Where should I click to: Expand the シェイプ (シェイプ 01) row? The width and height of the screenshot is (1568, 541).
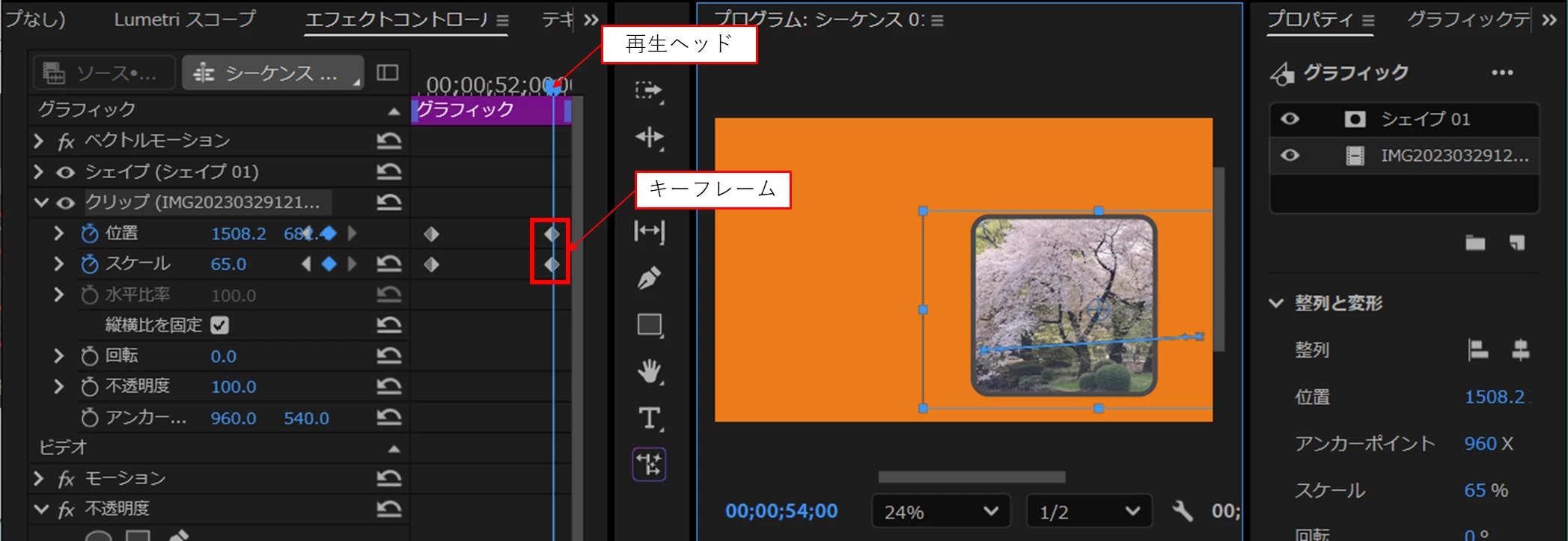39,171
